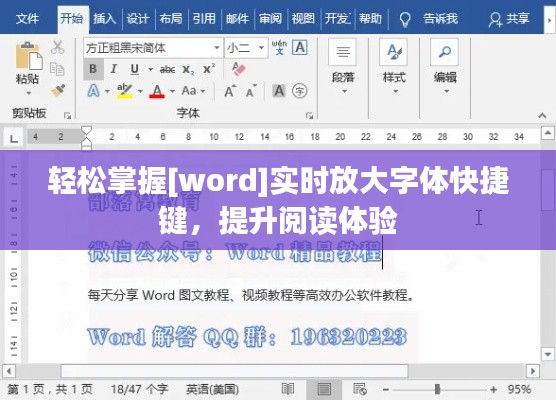Click the Format Painter brush icon
Viewport: 556px width, 400px height.
(x=58, y=91)
